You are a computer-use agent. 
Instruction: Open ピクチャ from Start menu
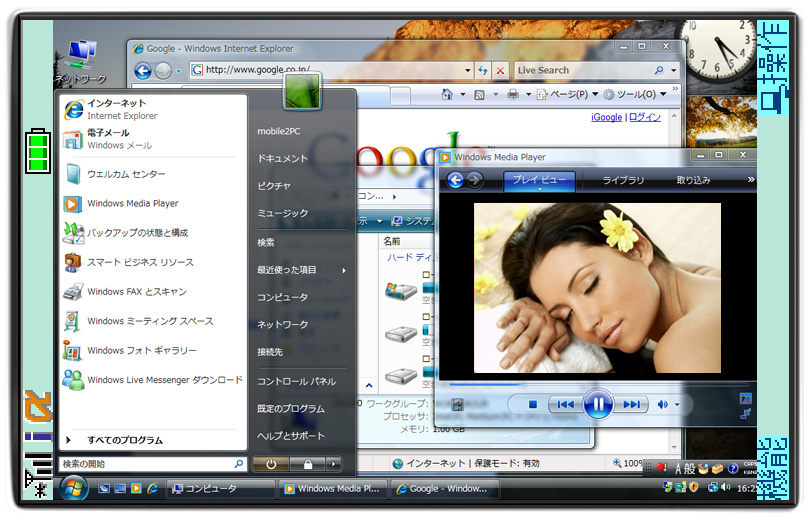[274, 186]
